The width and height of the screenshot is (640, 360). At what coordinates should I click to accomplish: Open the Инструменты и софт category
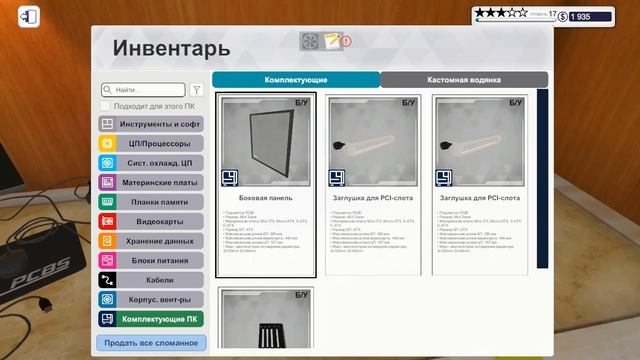coord(151,124)
